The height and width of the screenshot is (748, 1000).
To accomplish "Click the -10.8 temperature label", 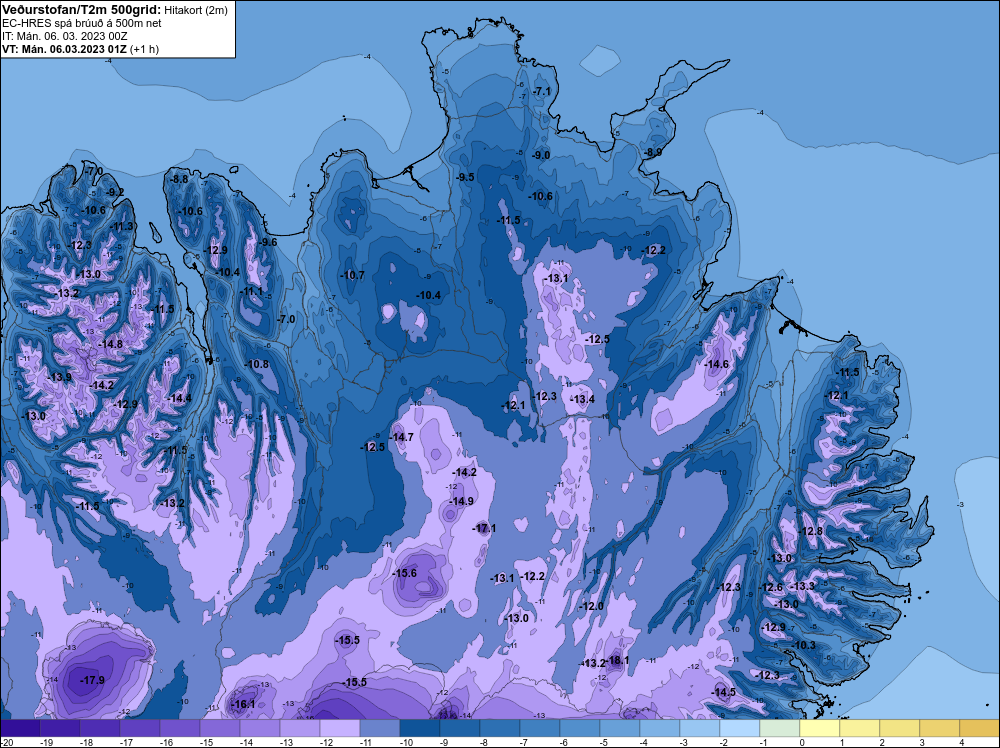I will (257, 364).
